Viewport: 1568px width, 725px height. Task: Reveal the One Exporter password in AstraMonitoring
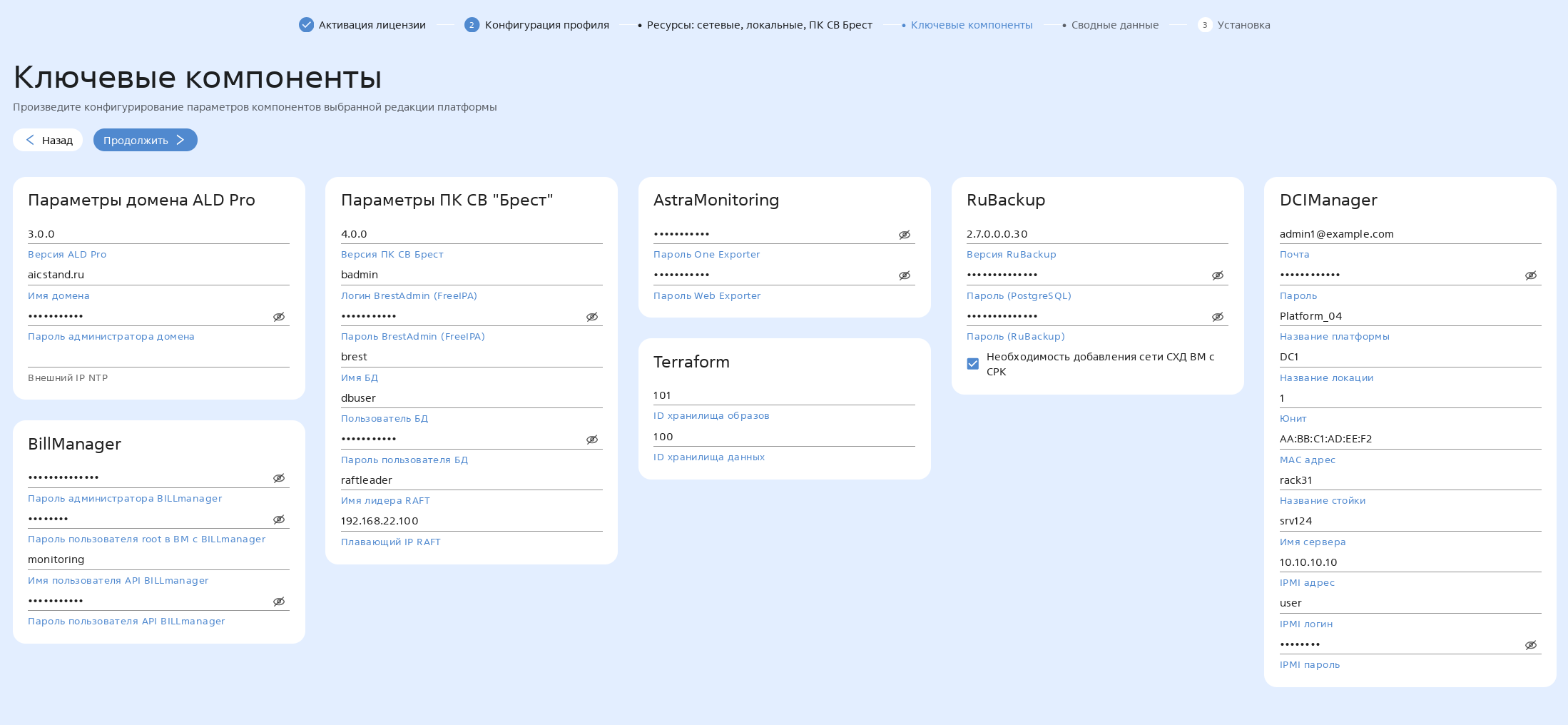tap(905, 233)
